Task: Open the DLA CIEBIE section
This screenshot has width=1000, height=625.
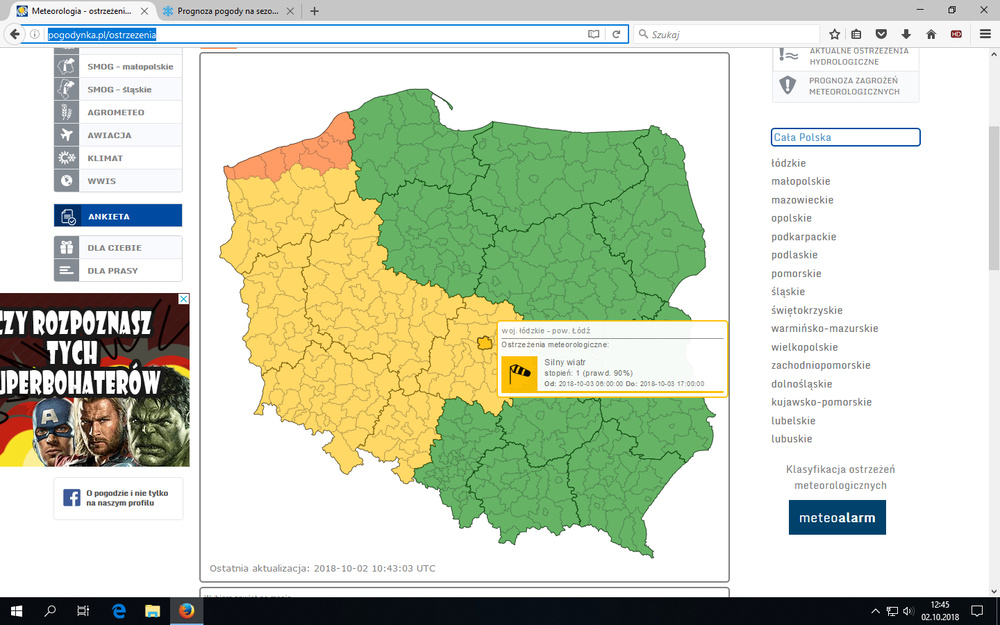Action: [x=118, y=247]
